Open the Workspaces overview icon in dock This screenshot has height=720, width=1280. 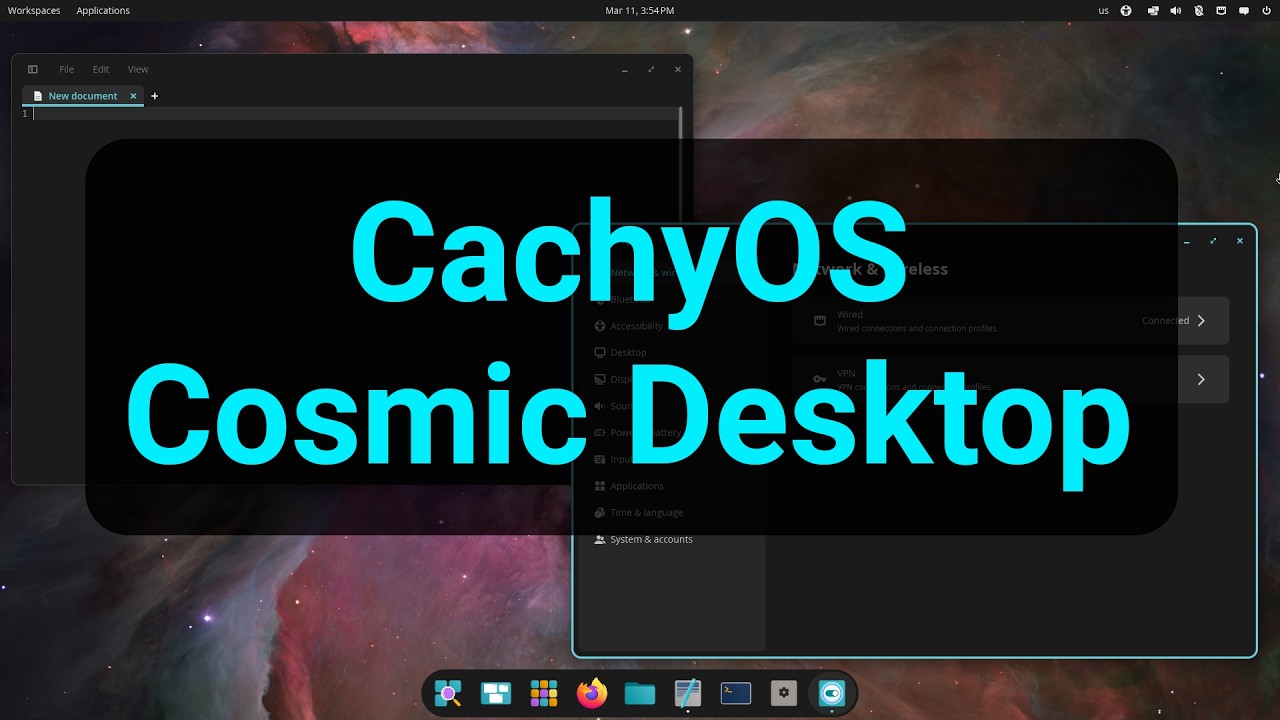[495, 693]
